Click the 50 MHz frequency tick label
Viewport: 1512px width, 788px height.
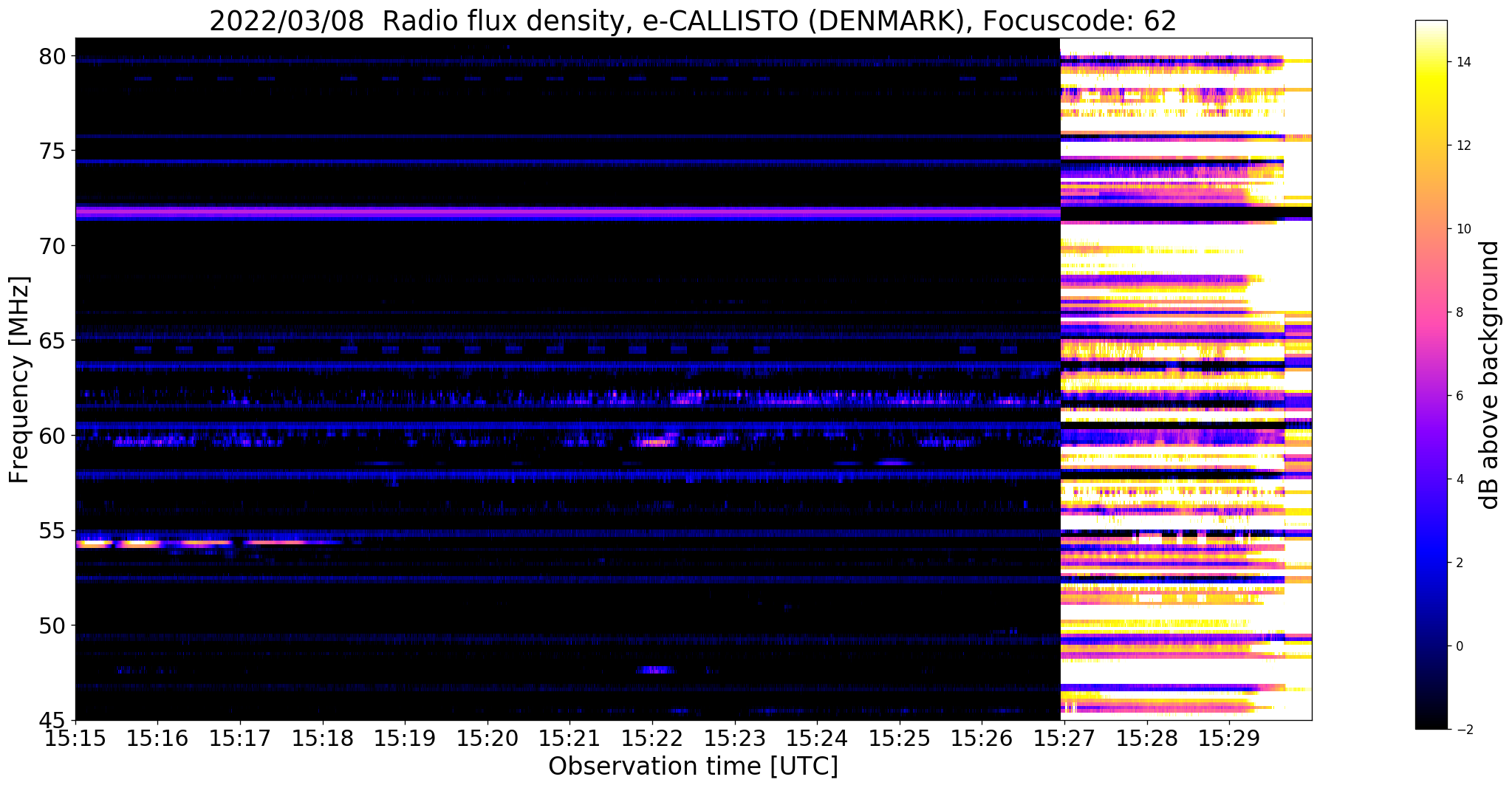click(52, 626)
